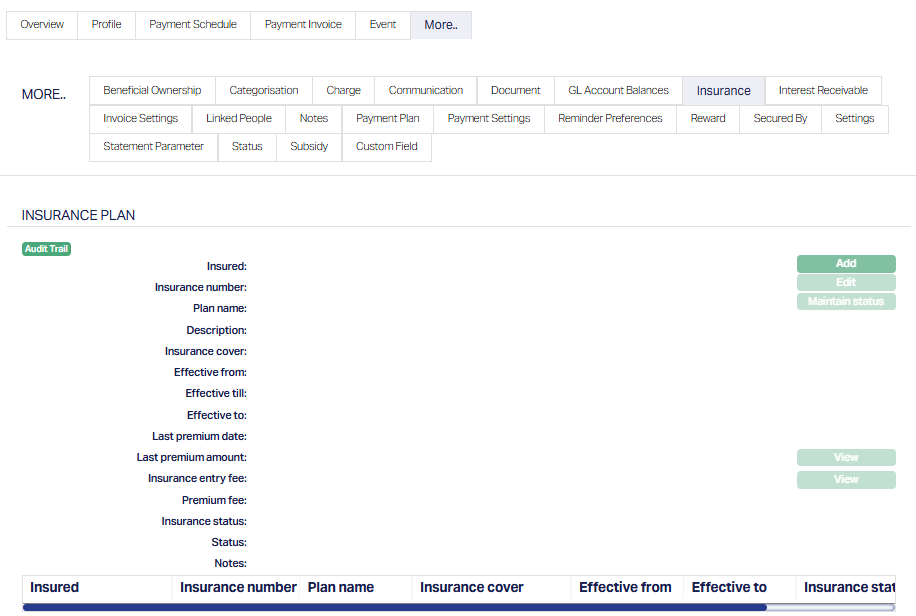The width and height of the screenshot is (916, 616).
Task: Click View beside Last premium amount
Action: (x=846, y=458)
